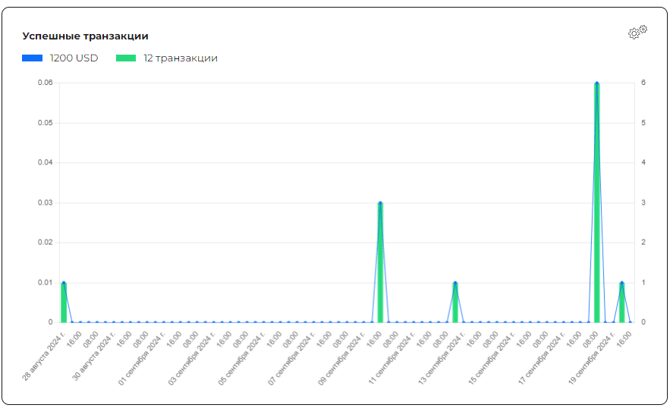Screen dimensions: 670x408
Task: Click the green 12 транзакции legend swatch
Action: pos(126,58)
